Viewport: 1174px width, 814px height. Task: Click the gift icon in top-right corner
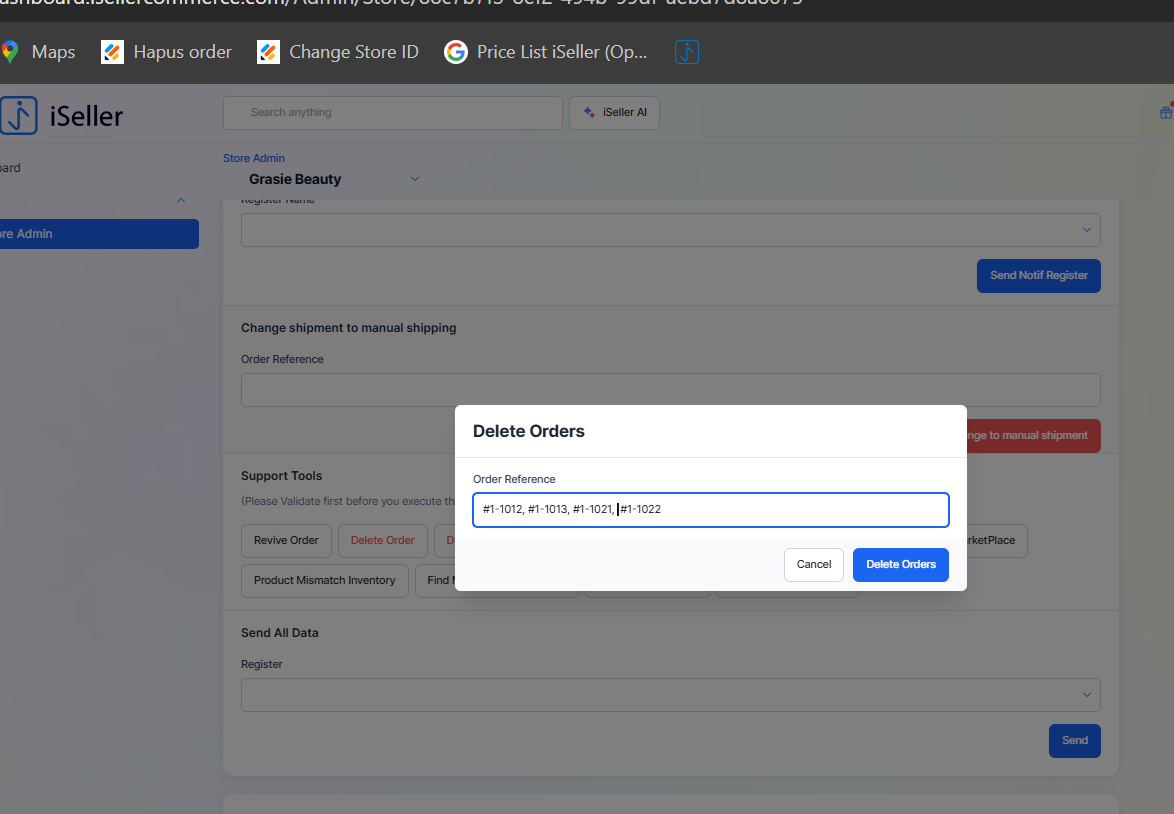point(1165,113)
